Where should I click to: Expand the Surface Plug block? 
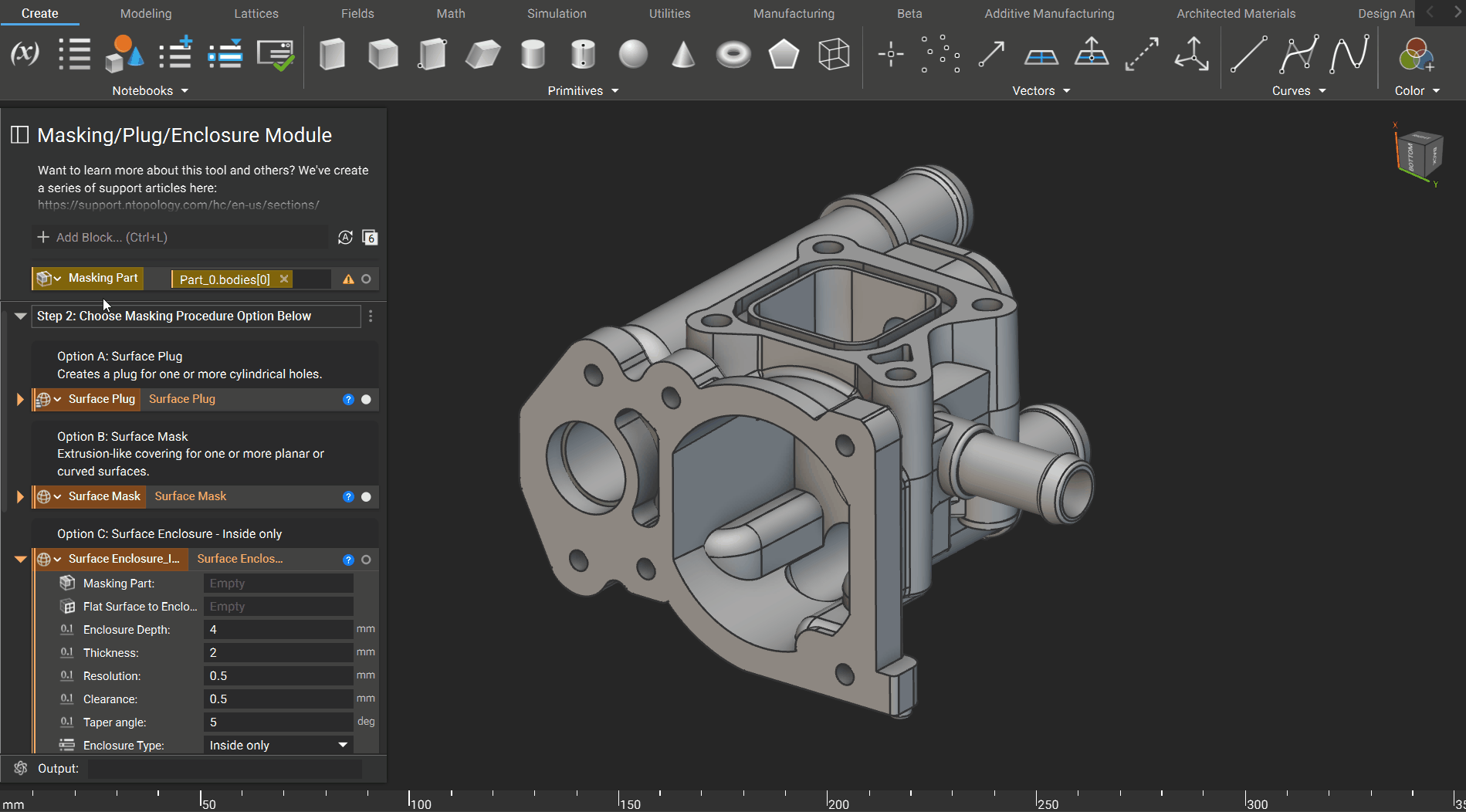(x=20, y=400)
